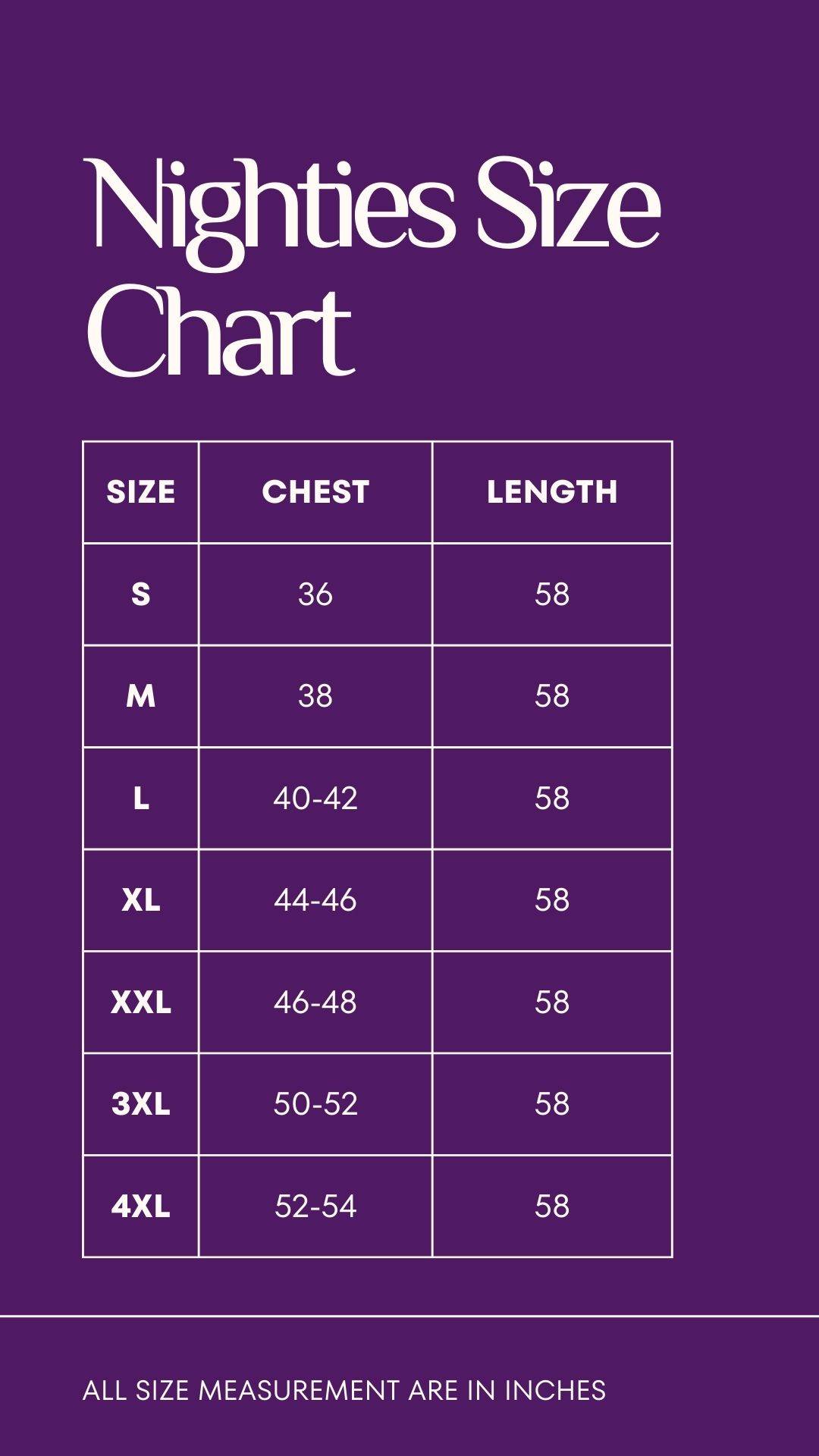Click the 3XL size row label
Screen dimensions: 819x1456
point(141,1104)
